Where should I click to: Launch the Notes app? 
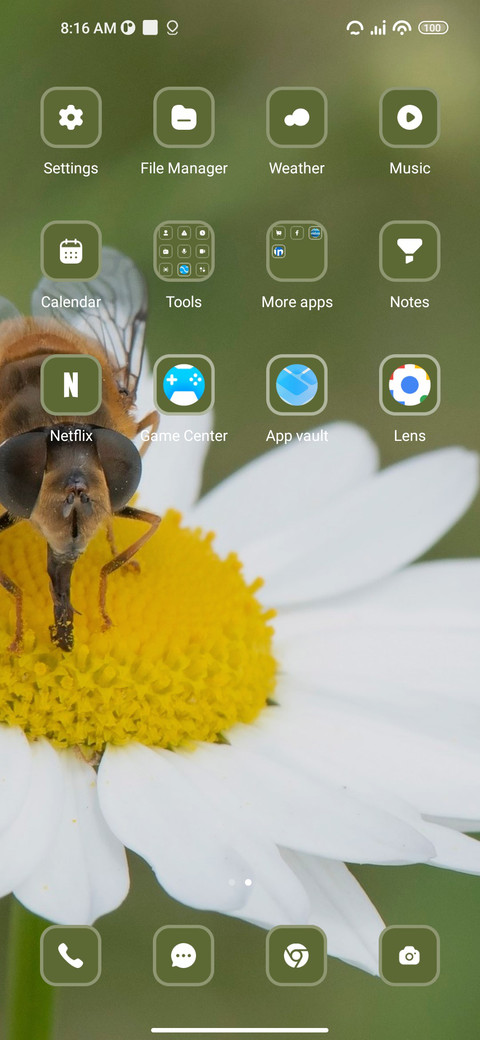410,251
